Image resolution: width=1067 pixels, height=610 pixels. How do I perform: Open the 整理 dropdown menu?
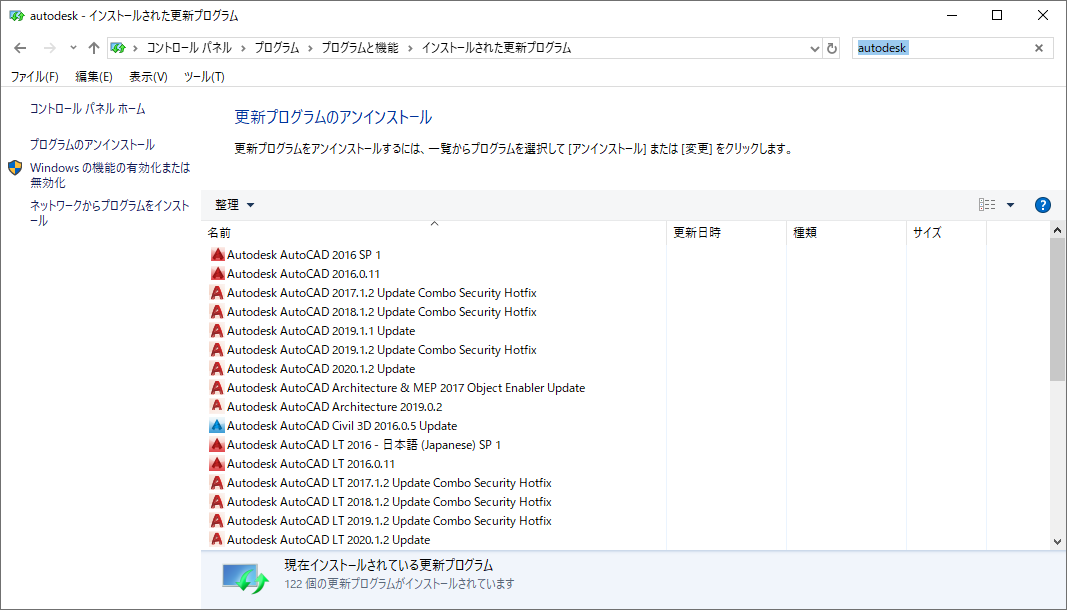(x=234, y=205)
